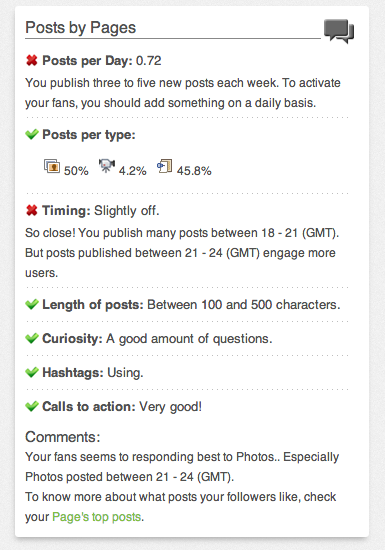
Task: Click the 50% photo percentage value
Action: (76, 171)
